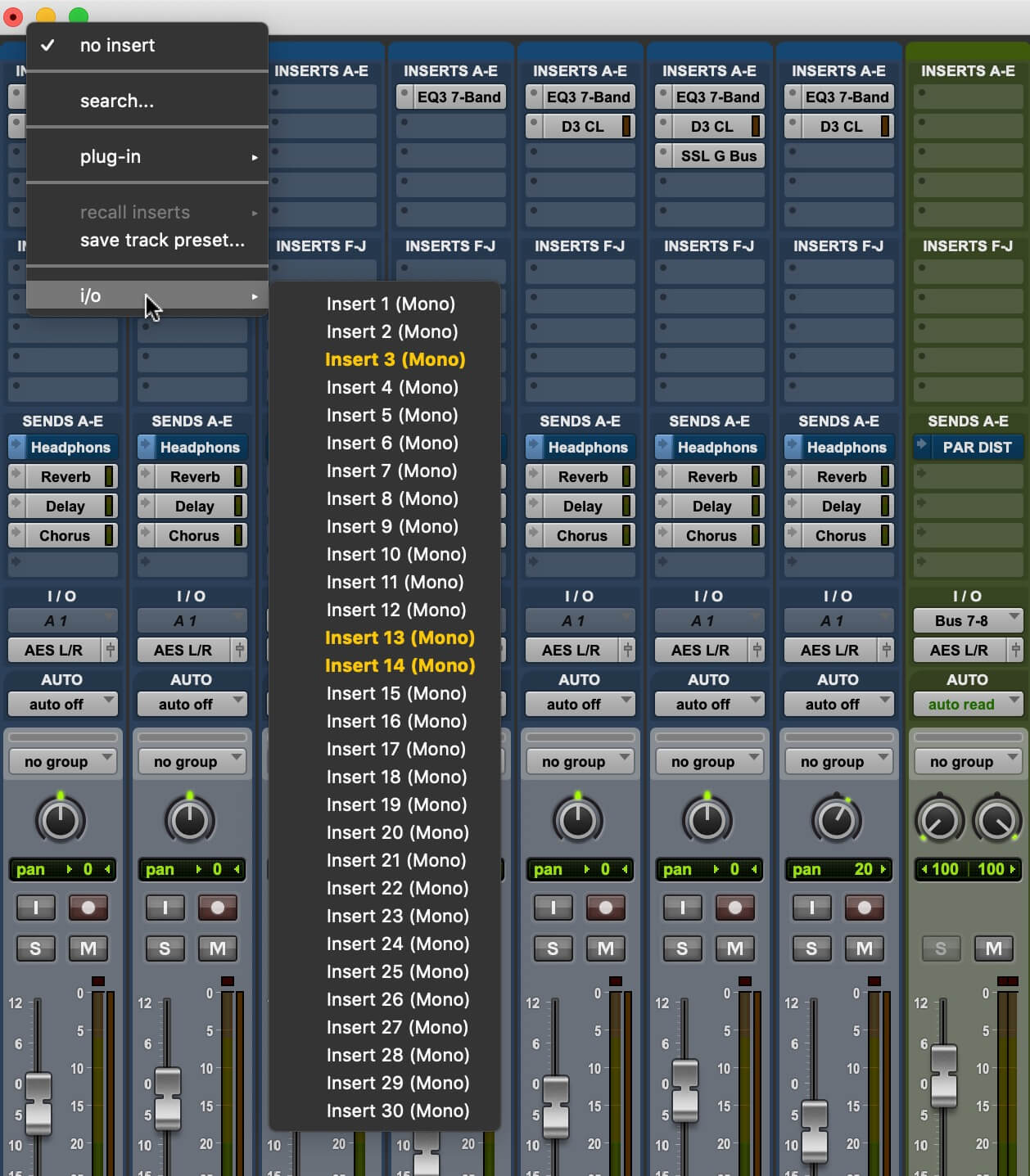Click the left pan knob on the Bus 7-8 track
The width and height of the screenshot is (1030, 1176).
click(x=938, y=820)
